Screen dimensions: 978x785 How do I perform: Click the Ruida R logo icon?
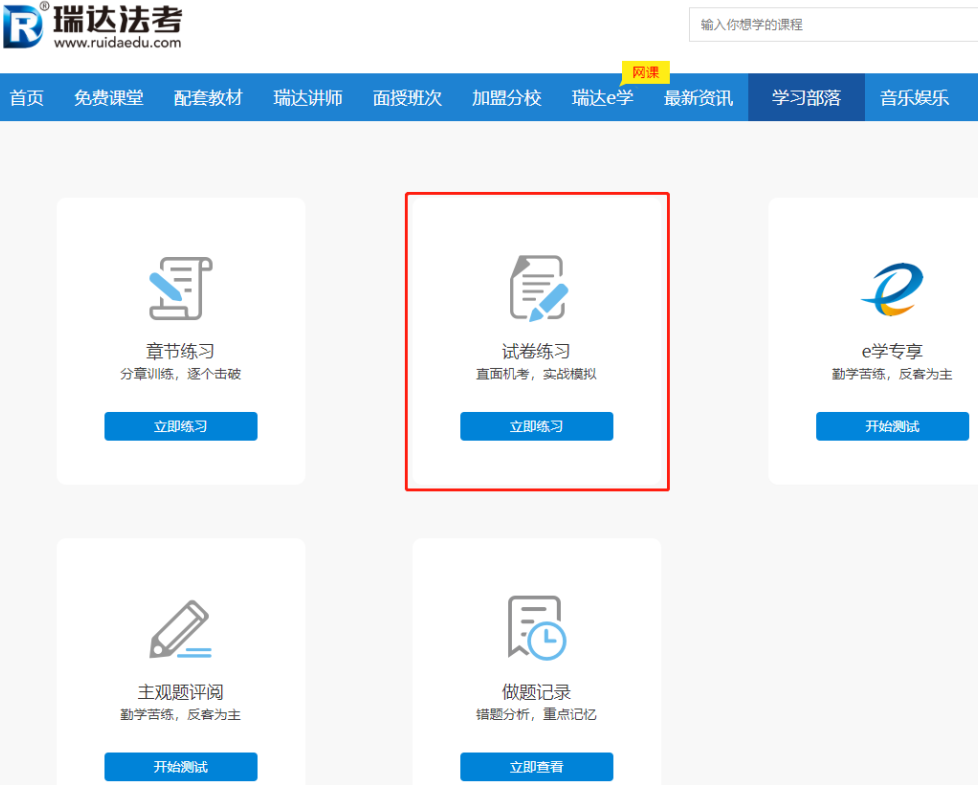pyautogui.click(x=24, y=26)
